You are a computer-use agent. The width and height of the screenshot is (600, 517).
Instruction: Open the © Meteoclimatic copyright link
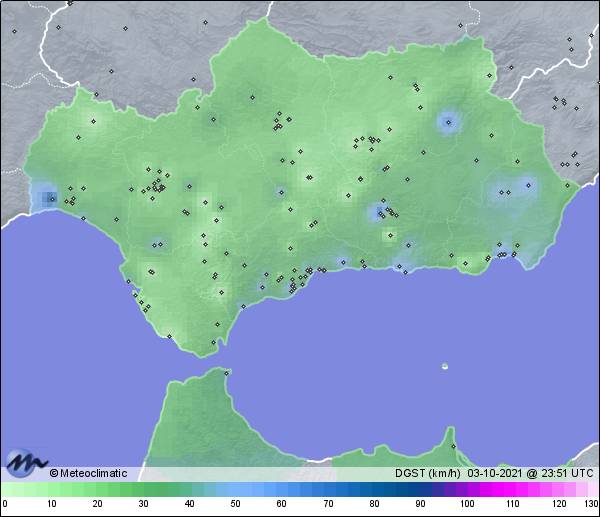point(88,473)
